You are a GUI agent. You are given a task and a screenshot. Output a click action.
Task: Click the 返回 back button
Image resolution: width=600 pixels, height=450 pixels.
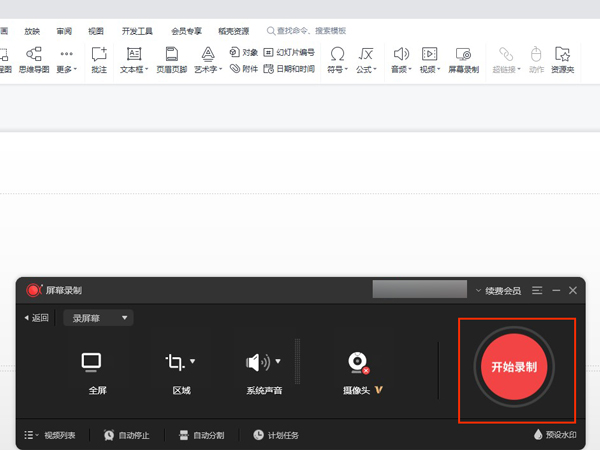click(x=36, y=318)
